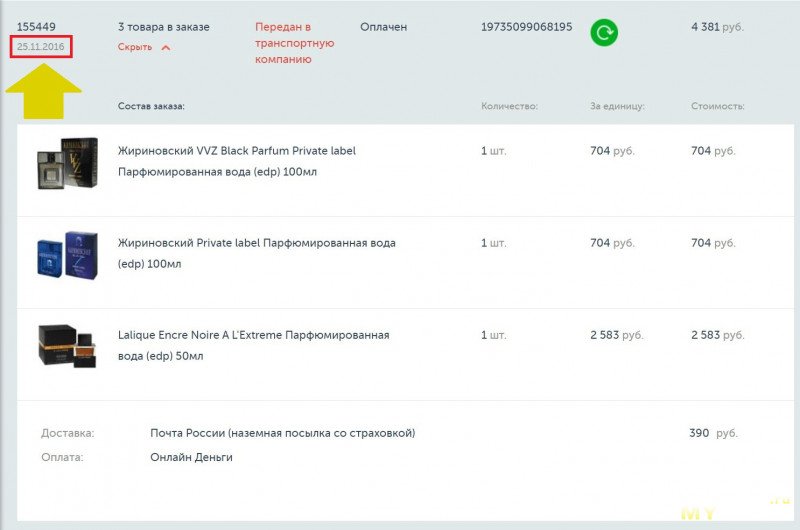Click the Онлайн Деньги payment method
This screenshot has height=530, width=800.
pyautogui.click(x=191, y=457)
